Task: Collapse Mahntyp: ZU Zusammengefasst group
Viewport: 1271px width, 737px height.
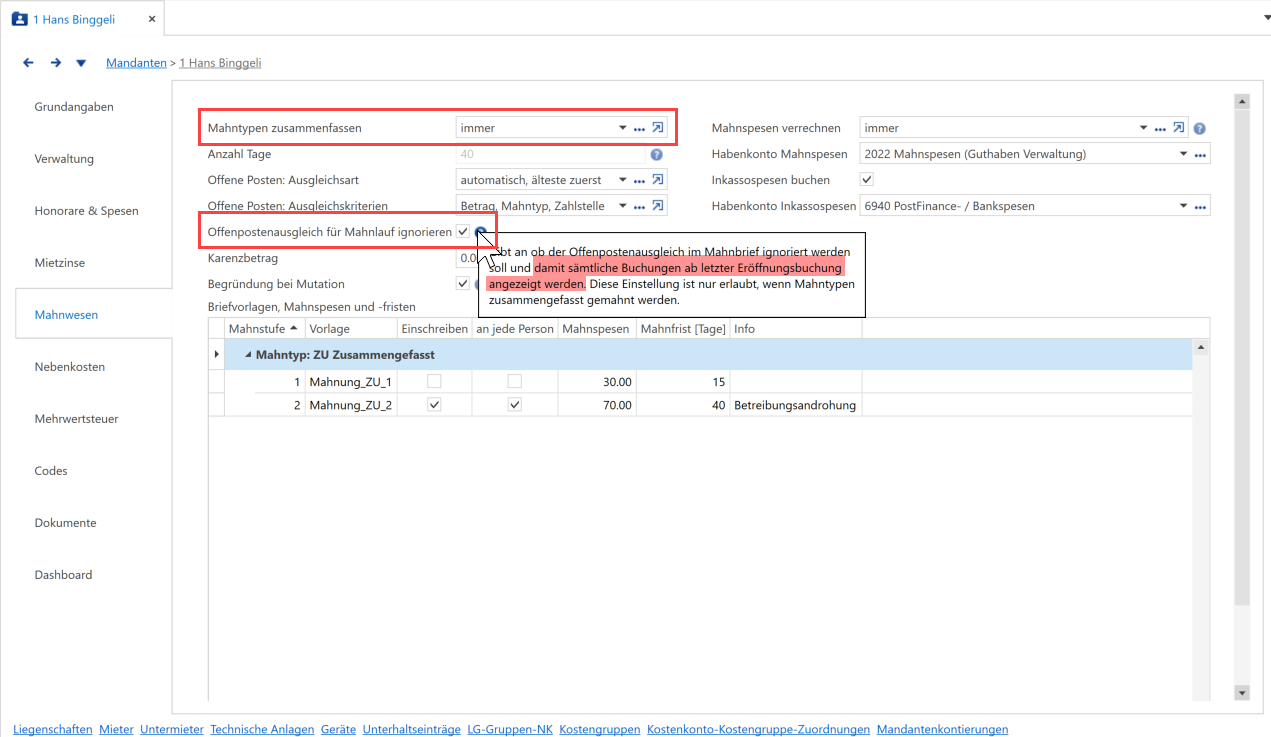Action: pos(248,355)
